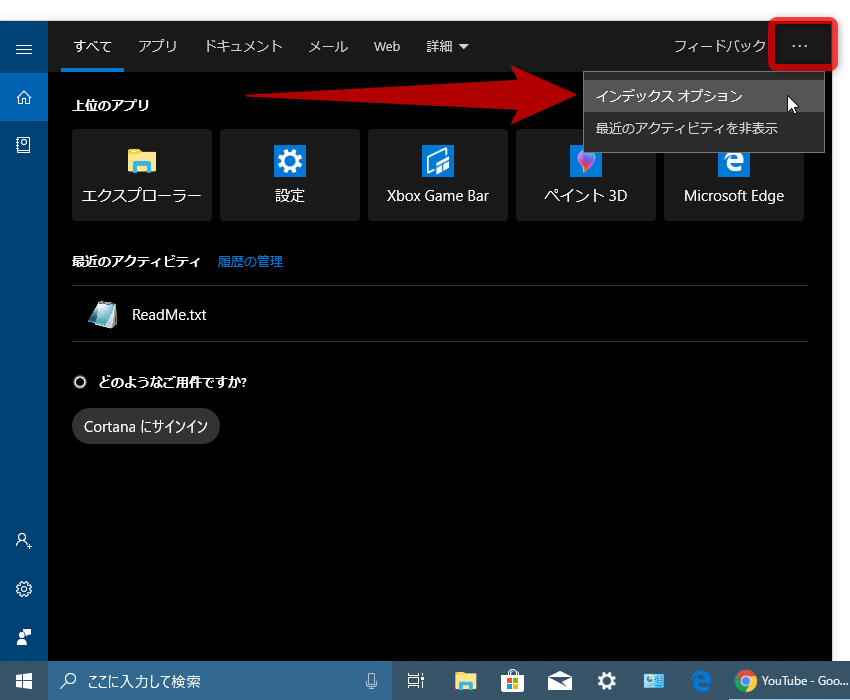
Task: Open Microsoft Store on the taskbar
Action: click(512, 681)
